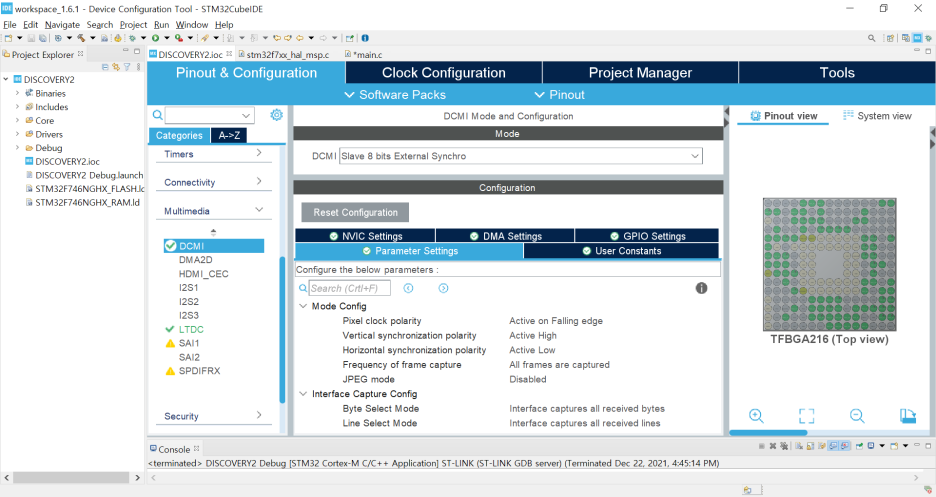Open the Project menu
936x497 pixels.
[133, 24]
